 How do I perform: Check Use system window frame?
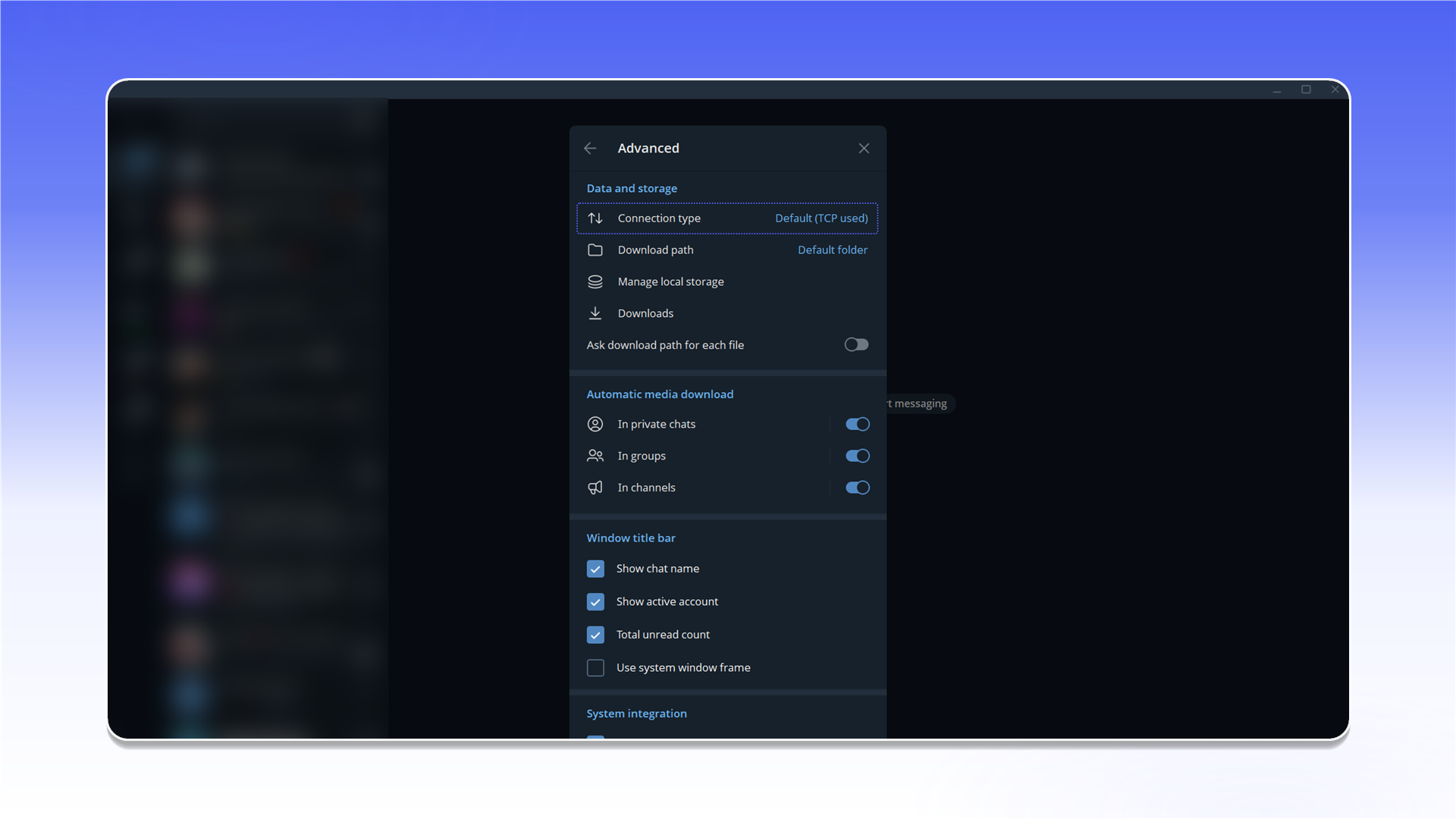click(595, 668)
